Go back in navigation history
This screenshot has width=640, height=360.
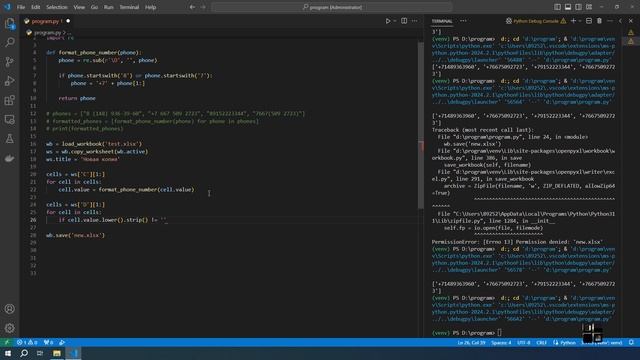[192, 7]
